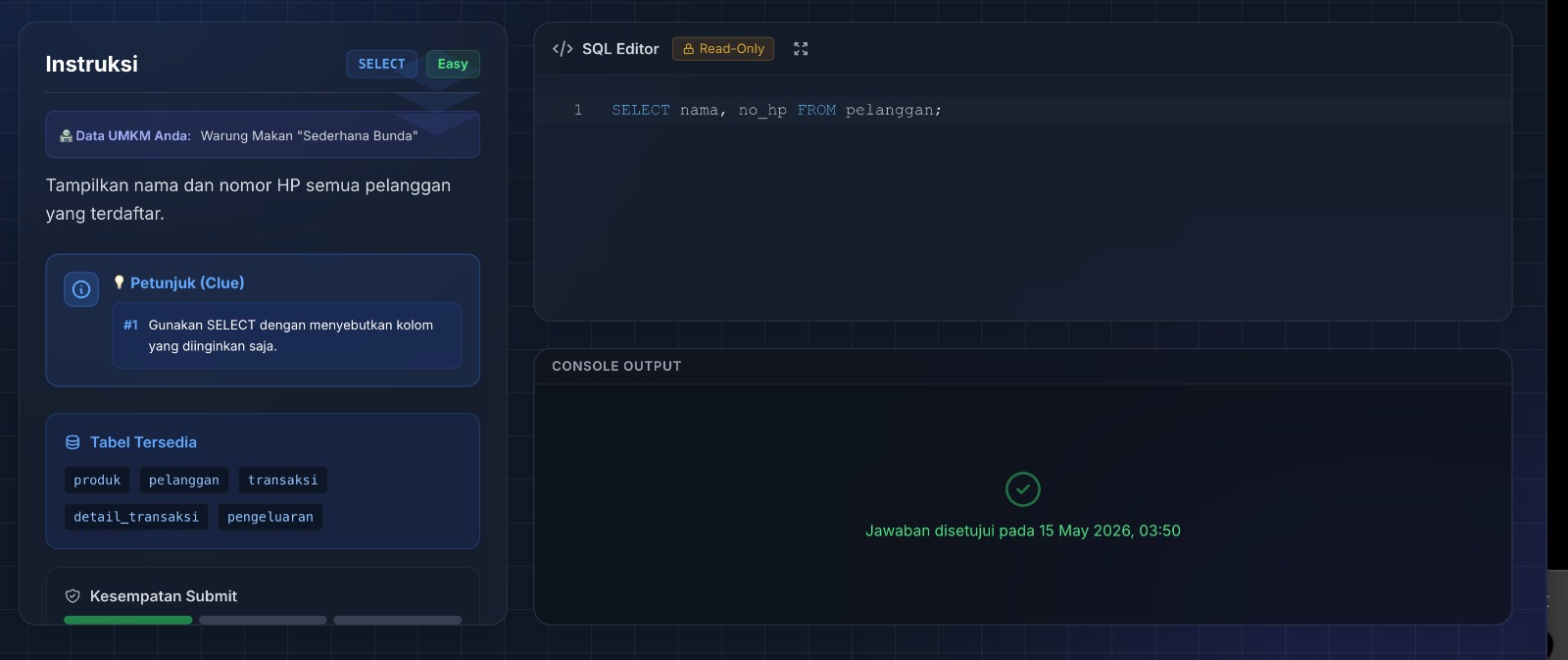Viewport: 1568px width, 660px height.
Task: Click the Easy difficulty badge
Action: click(x=453, y=64)
